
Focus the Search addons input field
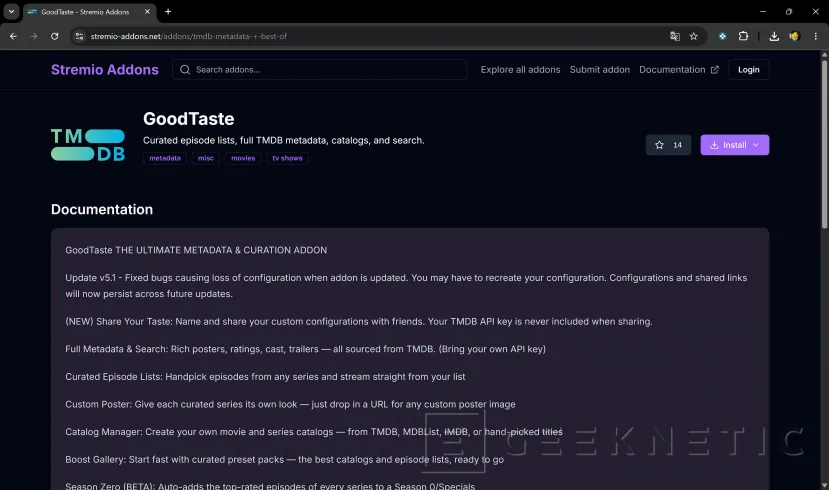coord(319,70)
